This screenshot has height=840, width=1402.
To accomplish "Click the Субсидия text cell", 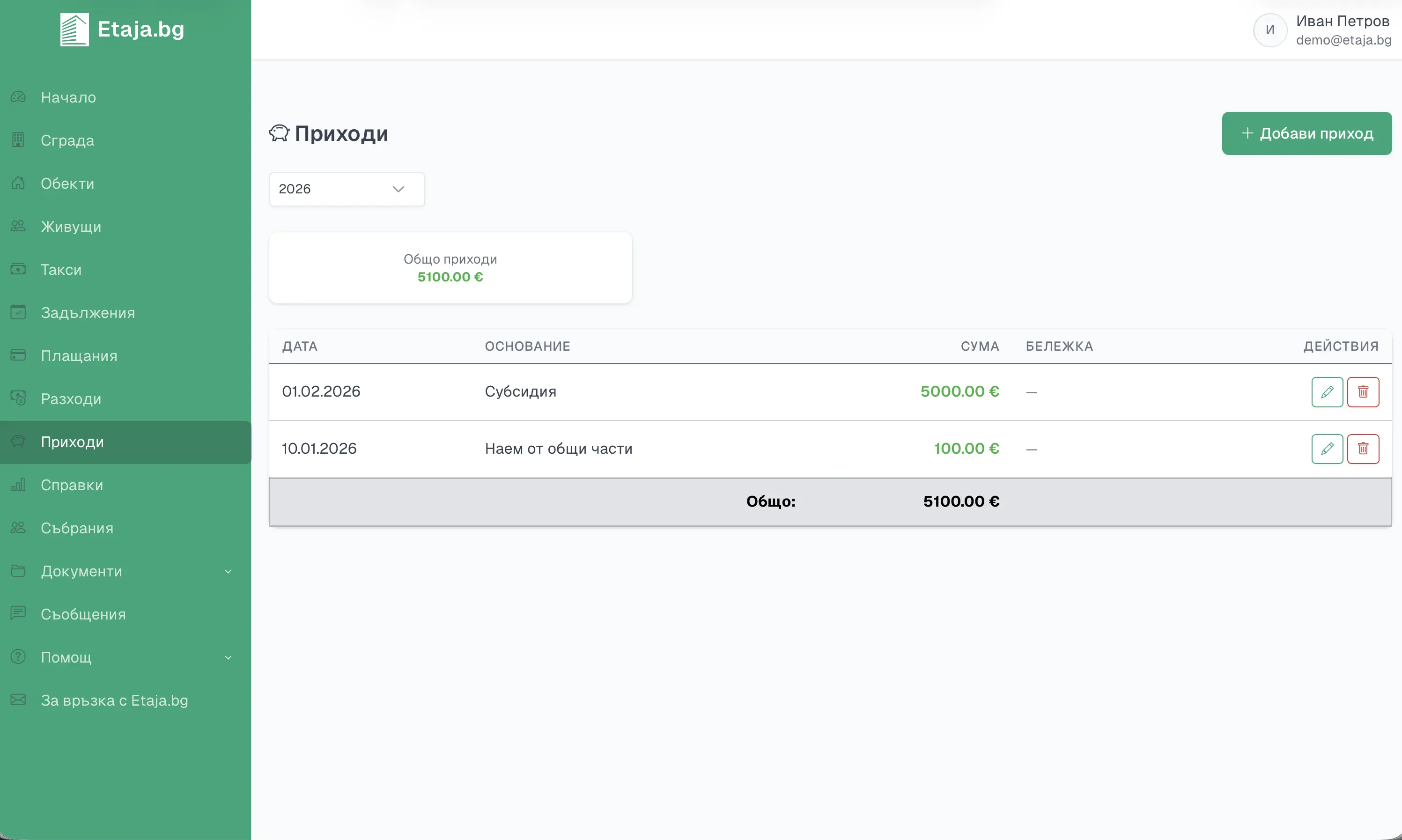I will [520, 392].
